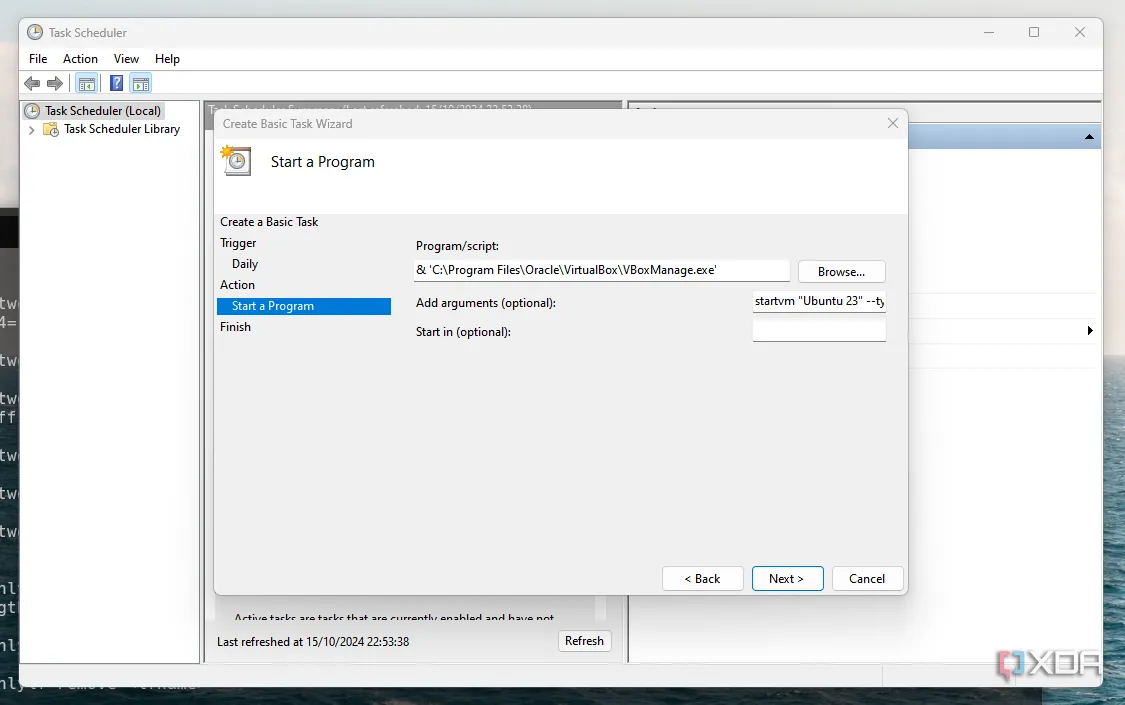
Task: Expand the Task Scheduler Library tree node
Action: 32,130
